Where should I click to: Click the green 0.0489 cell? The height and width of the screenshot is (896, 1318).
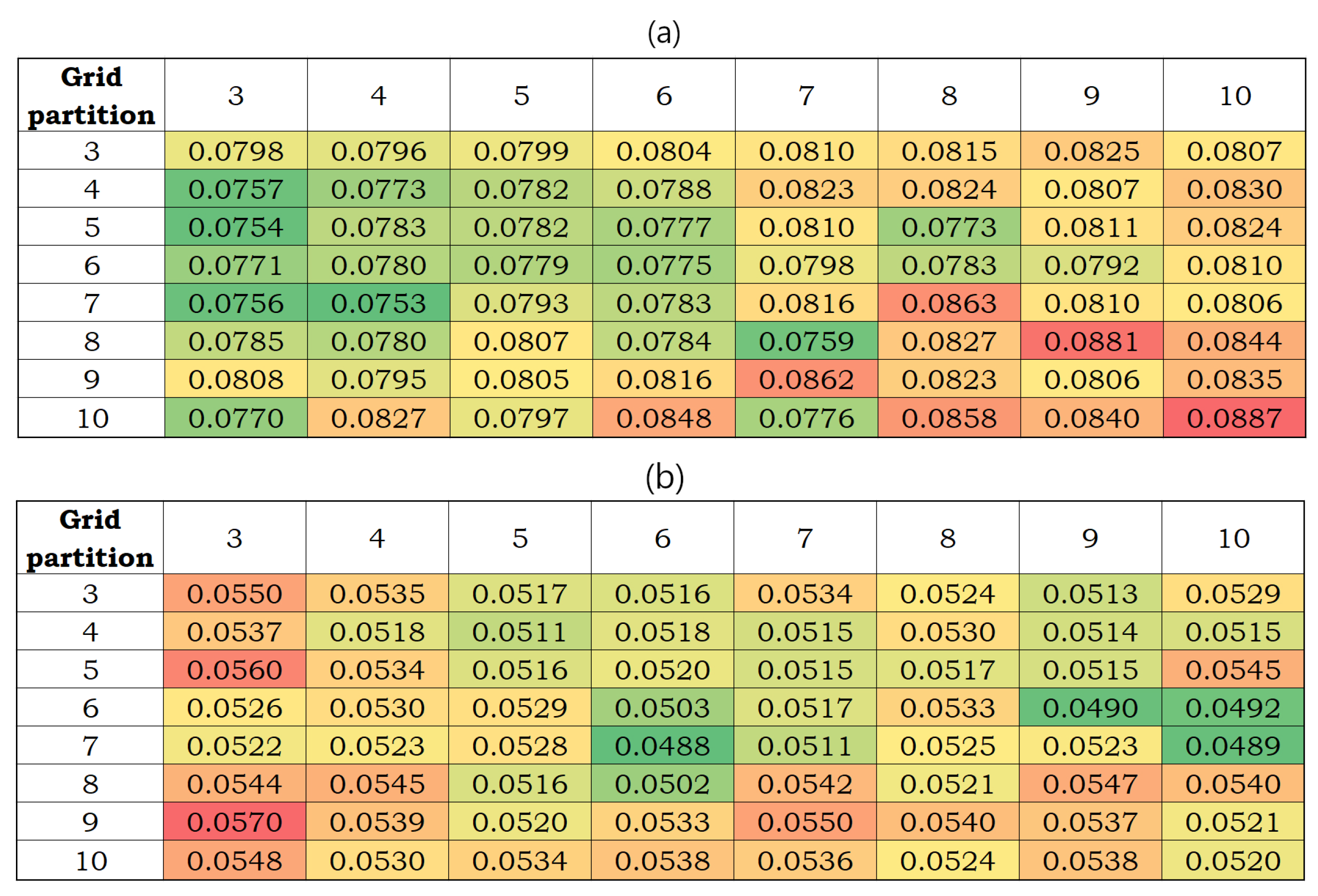(1233, 746)
